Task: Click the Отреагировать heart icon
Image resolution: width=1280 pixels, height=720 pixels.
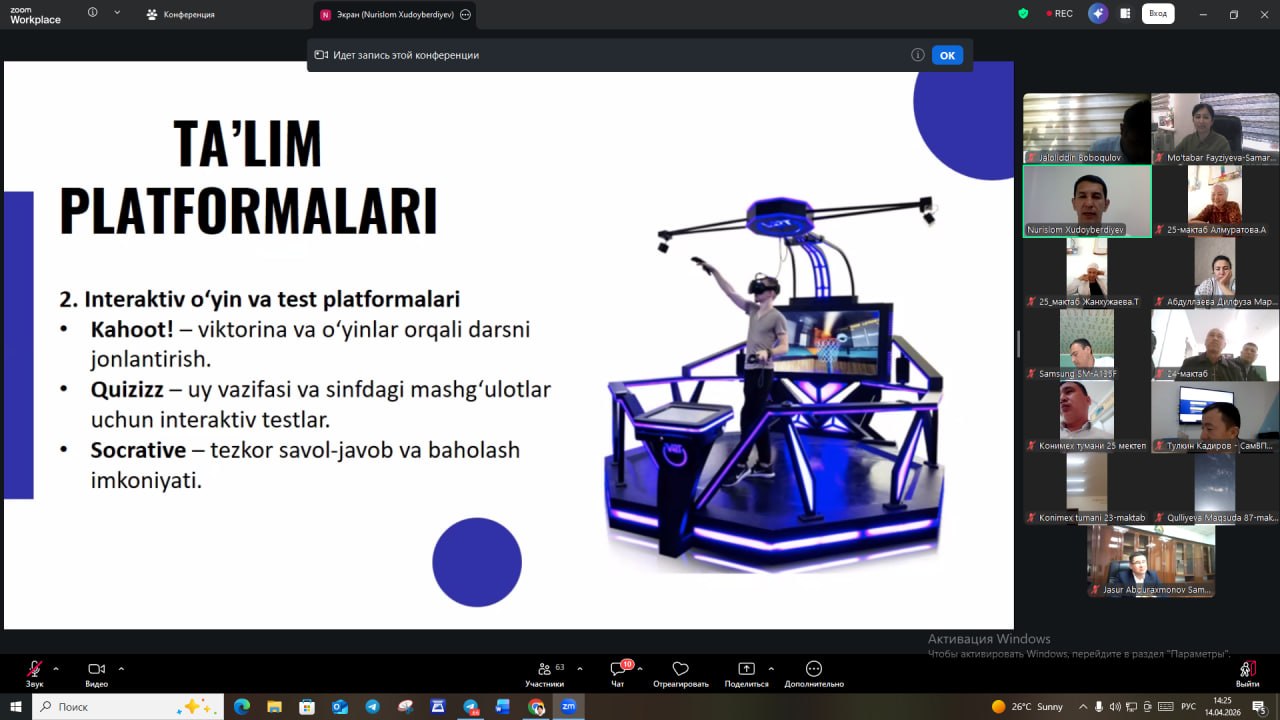Action: tap(680, 670)
